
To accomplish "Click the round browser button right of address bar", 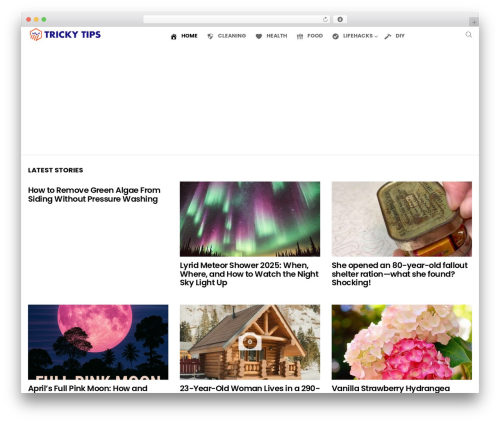I will (x=340, y=20).
